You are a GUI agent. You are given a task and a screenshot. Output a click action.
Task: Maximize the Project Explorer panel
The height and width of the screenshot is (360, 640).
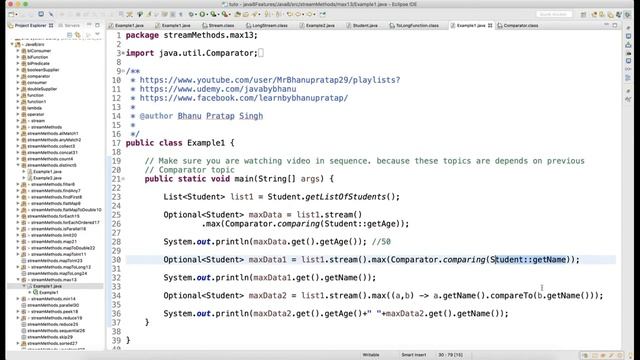pos(98,25)
